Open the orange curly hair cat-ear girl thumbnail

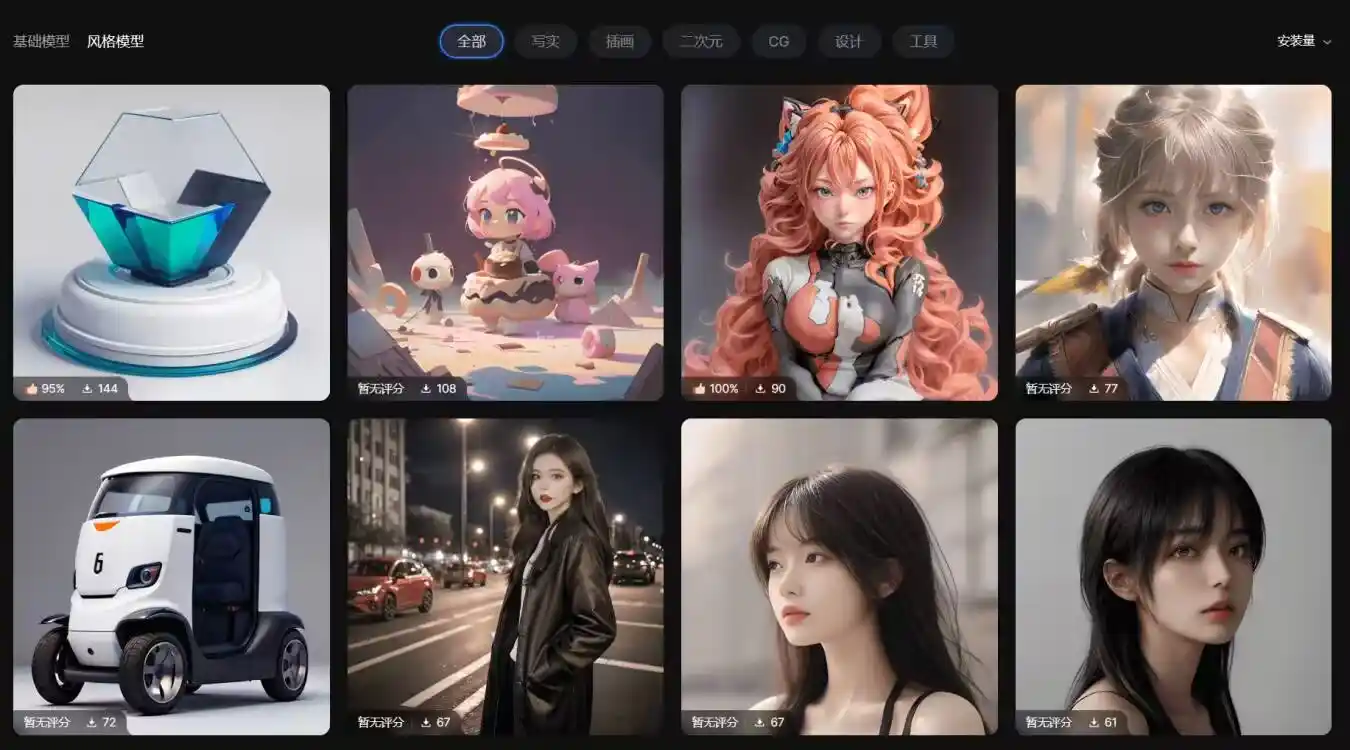click(x=839, y=242)
